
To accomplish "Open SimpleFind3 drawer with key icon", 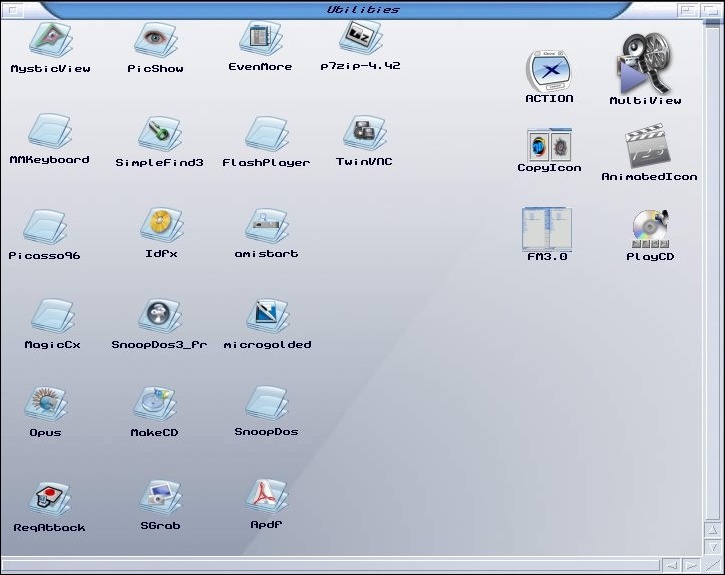I will point(160,134).
